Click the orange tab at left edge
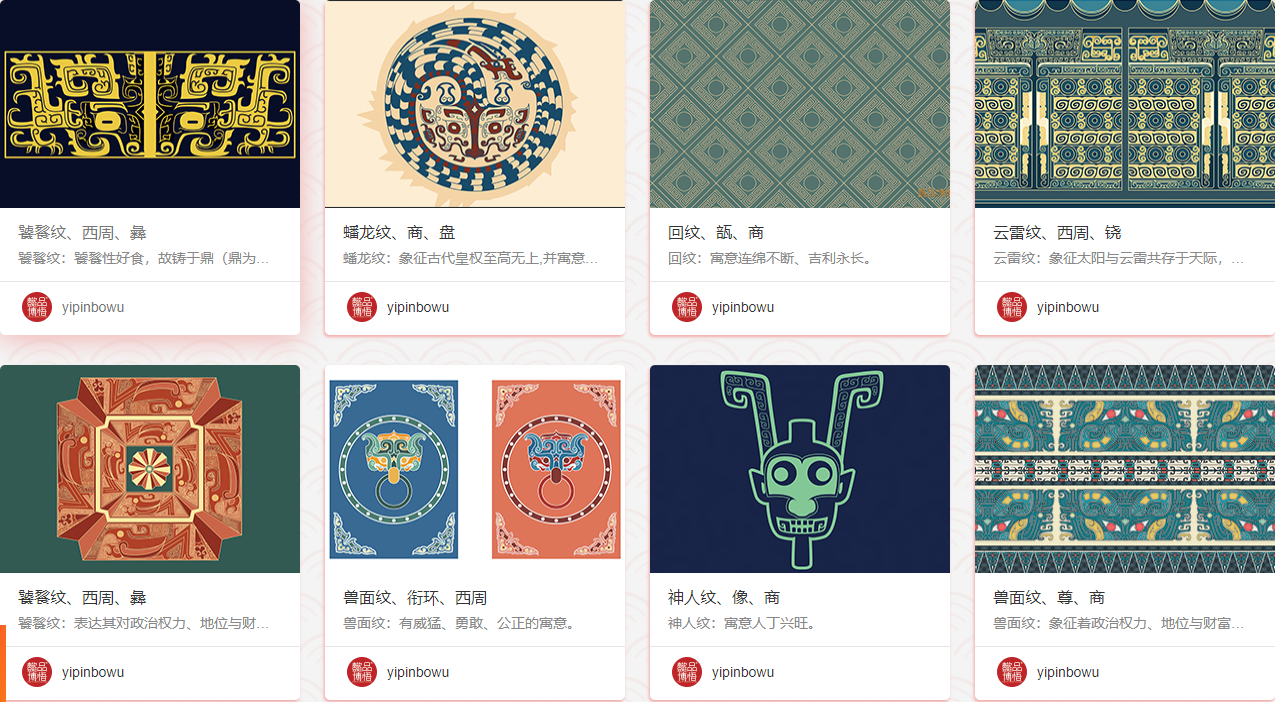Screen dimensions: 1275x702 (3, 663)
